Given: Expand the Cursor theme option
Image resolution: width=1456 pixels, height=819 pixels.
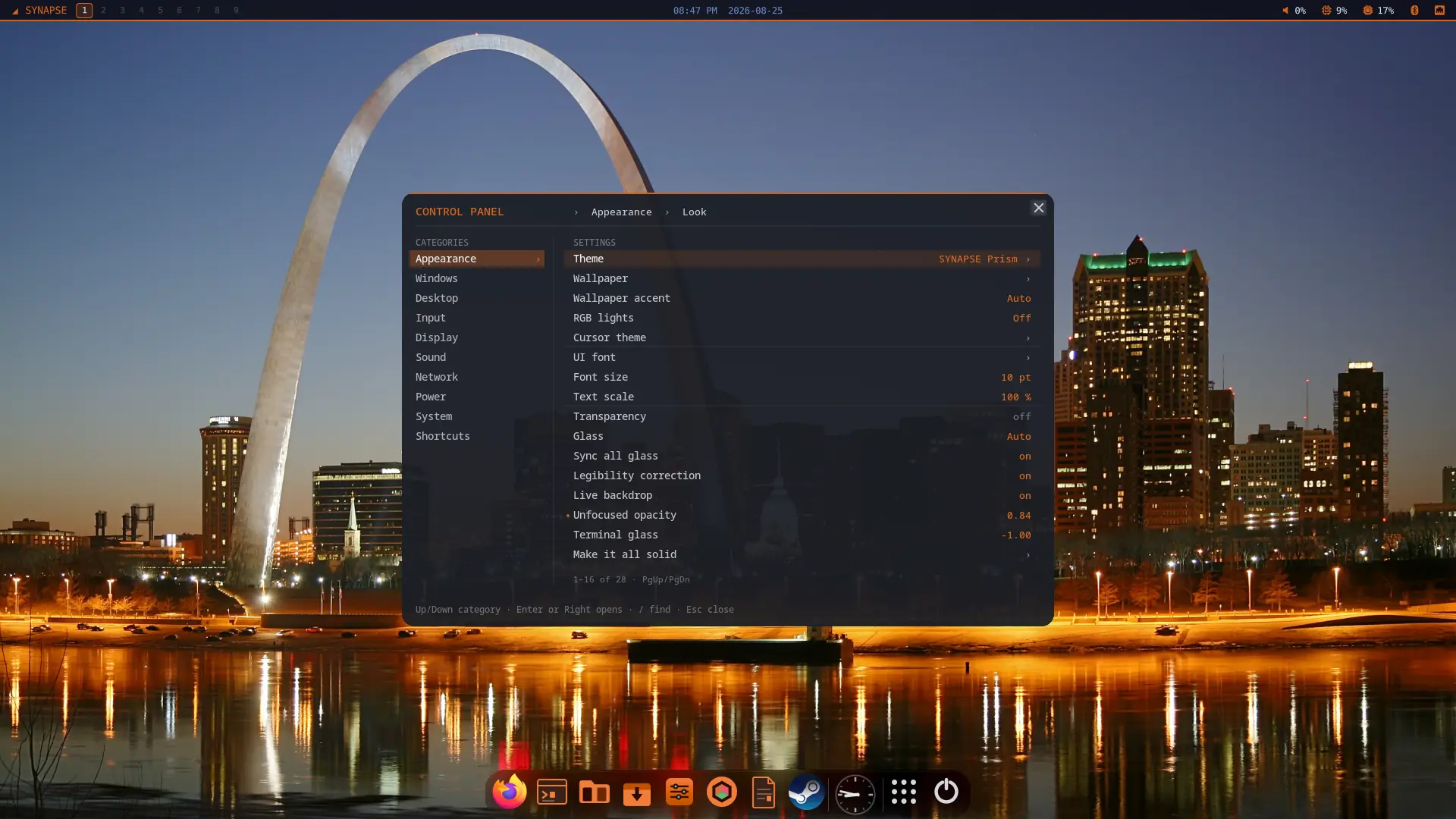Looking at the screenshot, I should [x=802, y=337].
